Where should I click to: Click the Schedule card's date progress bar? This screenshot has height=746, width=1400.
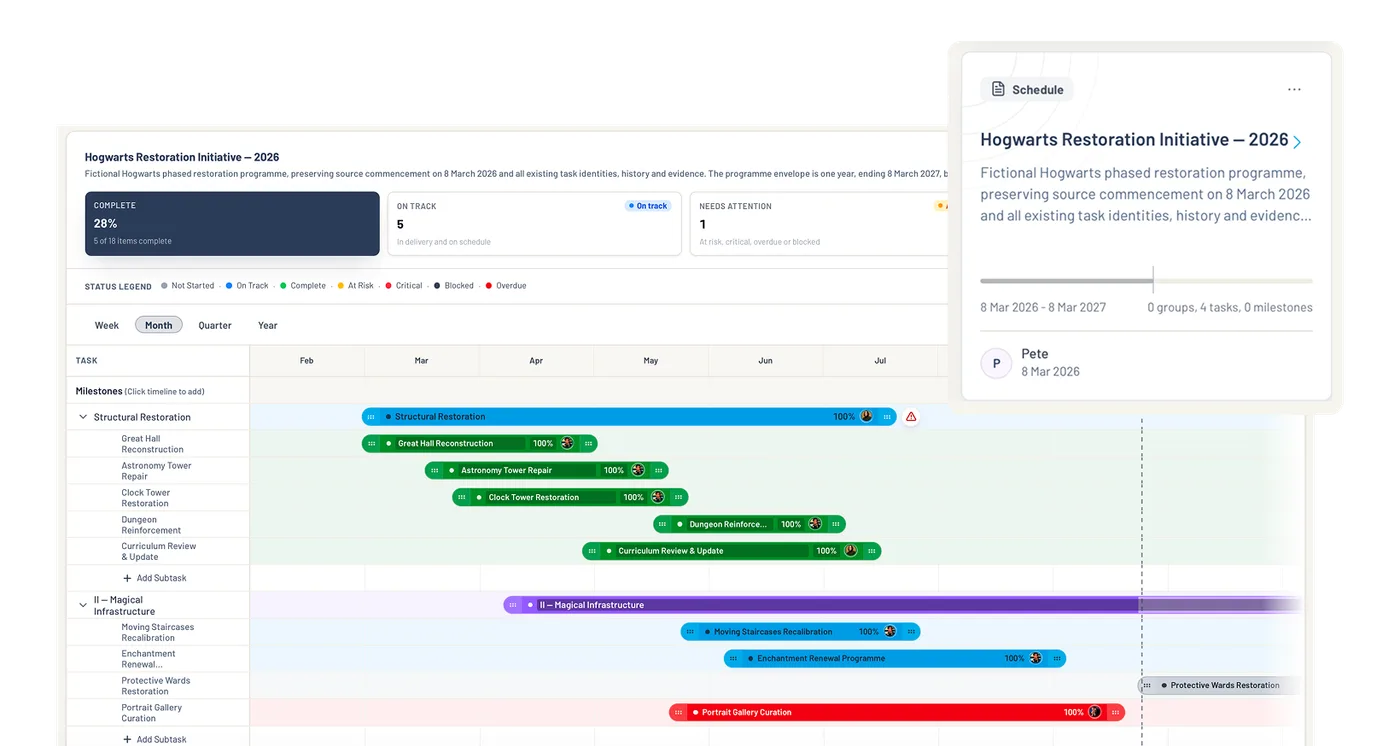point(1146,281)
